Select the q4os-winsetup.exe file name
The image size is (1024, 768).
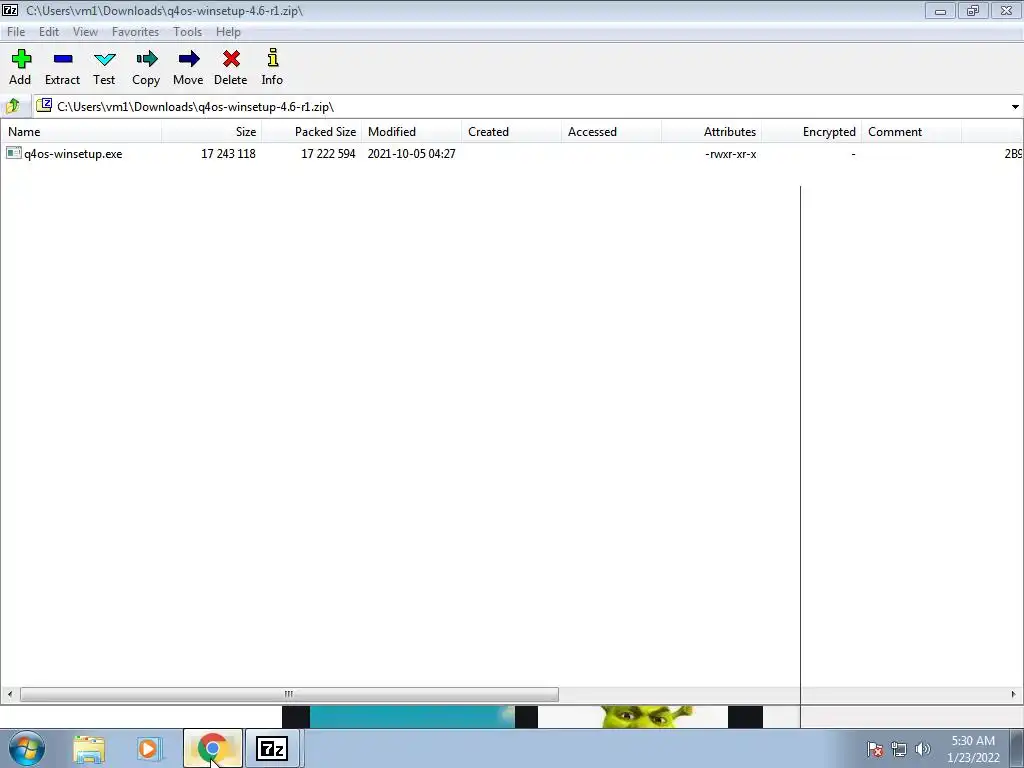click(x=73, y=153)
